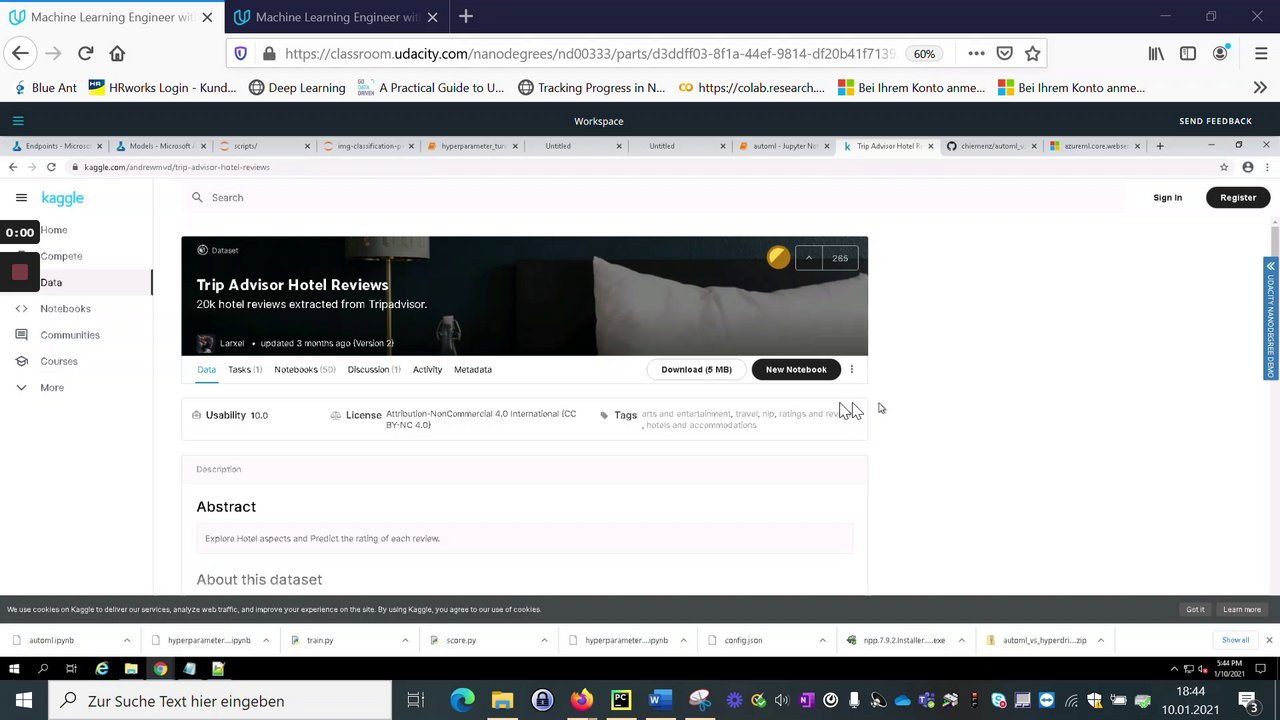The image size is (1280, 720).
Task: Open the Discussion tab
Action: 374,370
